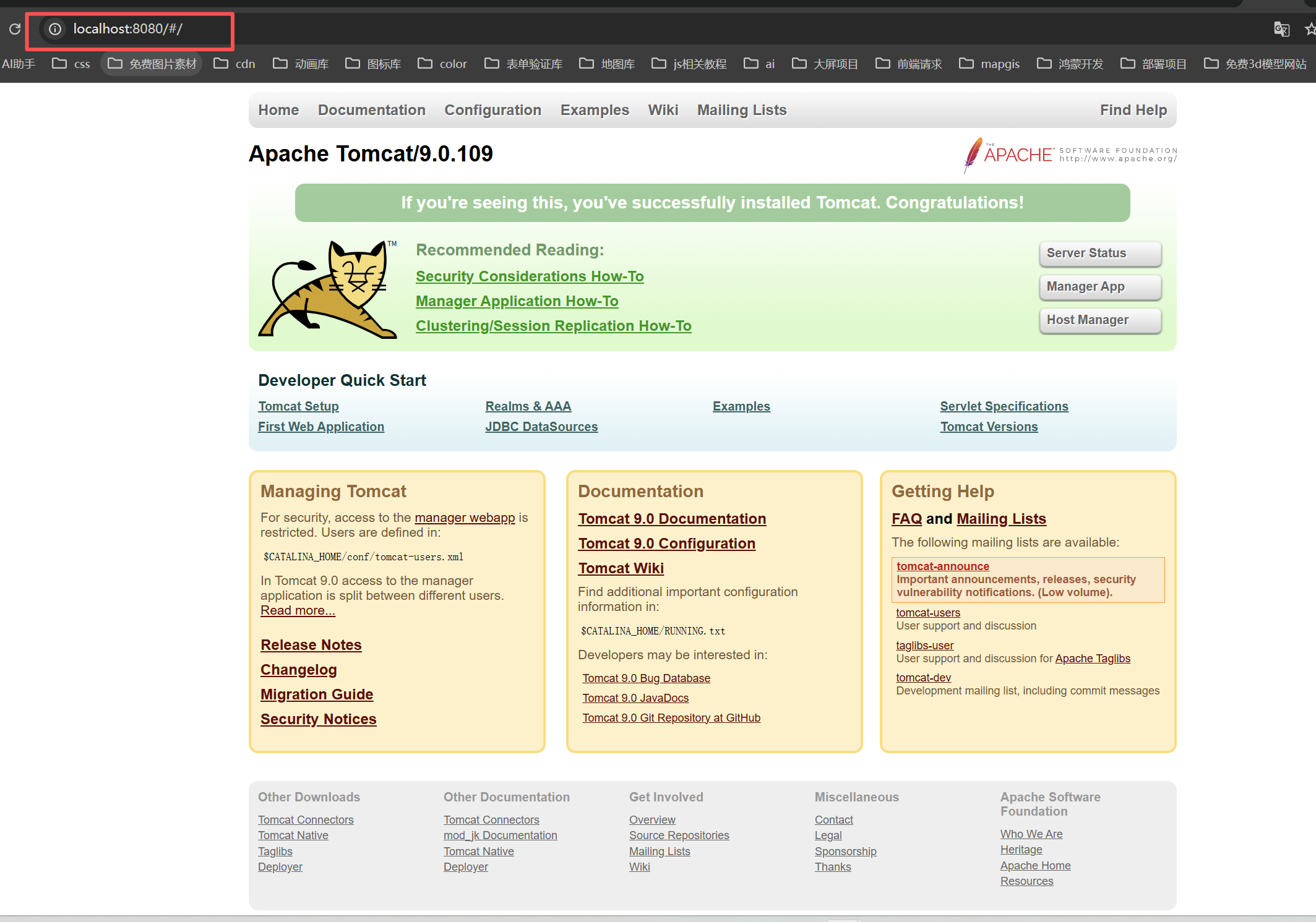
Task: Click Read more... under Managing Tomcat
Action: [x=298, y=610]
